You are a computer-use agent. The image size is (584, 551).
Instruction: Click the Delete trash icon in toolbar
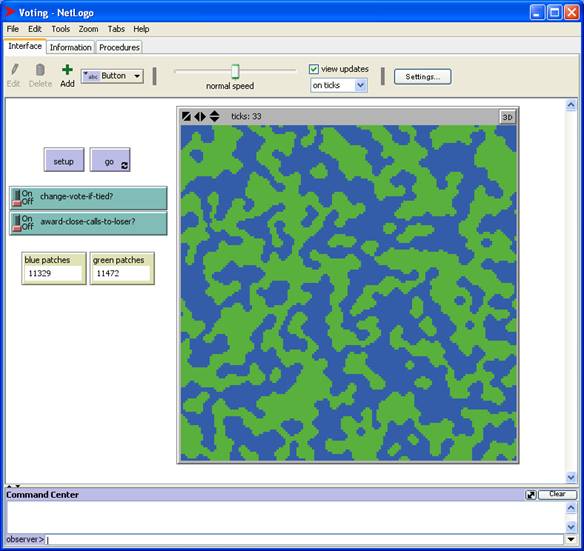tap(40, 70)
